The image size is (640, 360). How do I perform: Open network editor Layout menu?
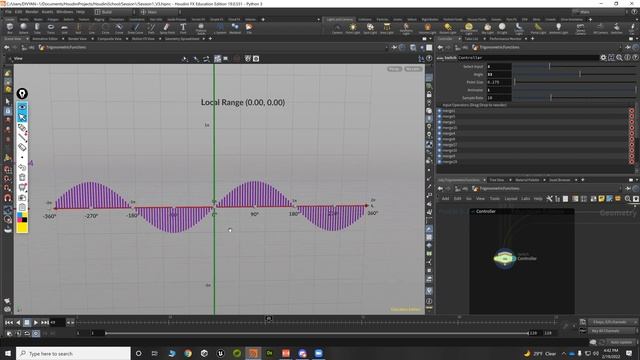[511, 199]
